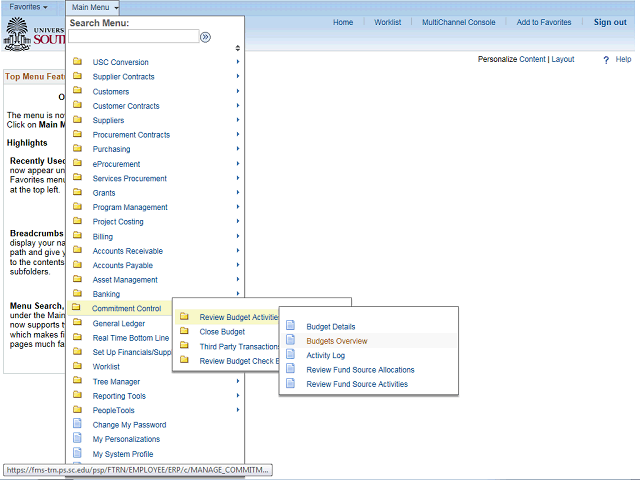Image resolution: width=640 pixels, height=480 pixels.
Task: Click the folder icon beside Third Party Transactions
Action: pyautogui.click(x=184, y=345)
